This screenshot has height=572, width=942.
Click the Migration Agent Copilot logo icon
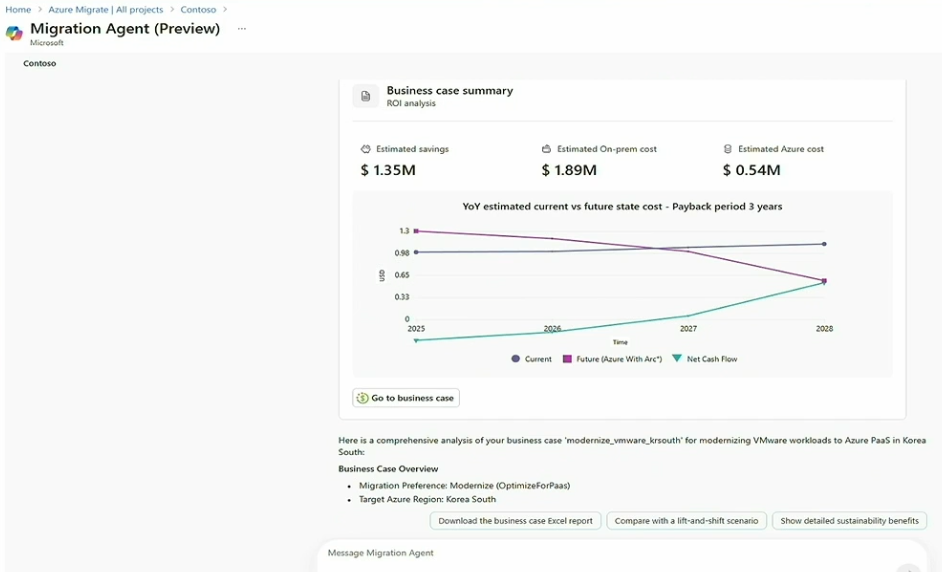click(x=14, y=33)
